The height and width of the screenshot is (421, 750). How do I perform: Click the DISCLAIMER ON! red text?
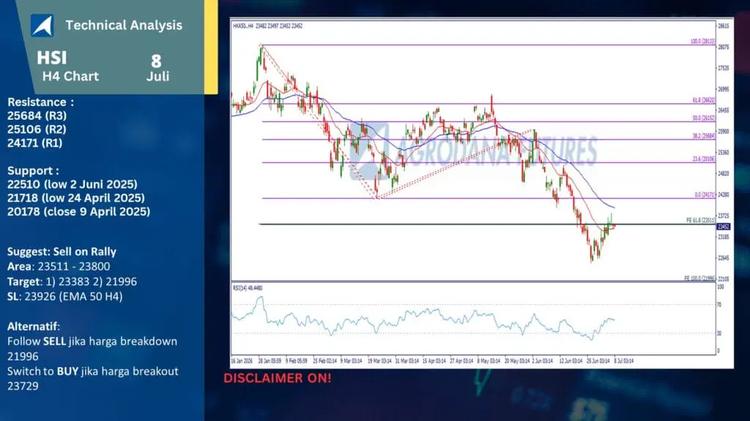(x=277, y=378)
